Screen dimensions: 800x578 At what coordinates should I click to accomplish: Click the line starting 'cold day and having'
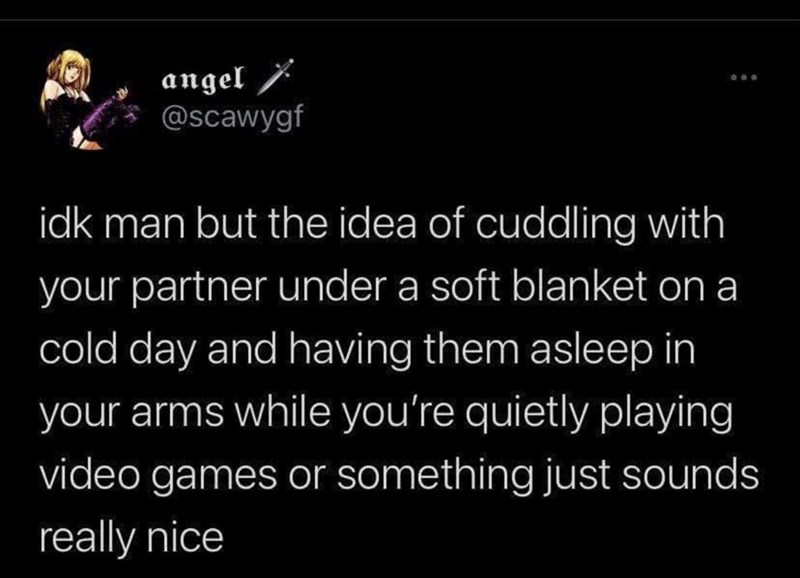pyautogui.click(x=367, y=350)
